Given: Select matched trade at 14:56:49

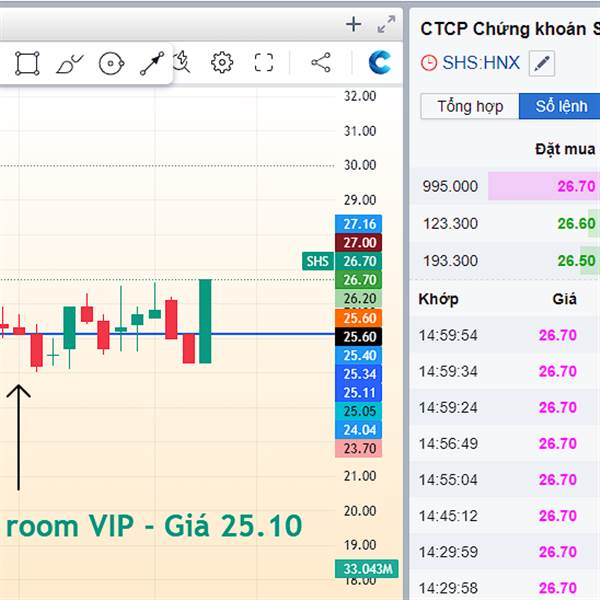Looking at the screenshot, I should [505, 443].
